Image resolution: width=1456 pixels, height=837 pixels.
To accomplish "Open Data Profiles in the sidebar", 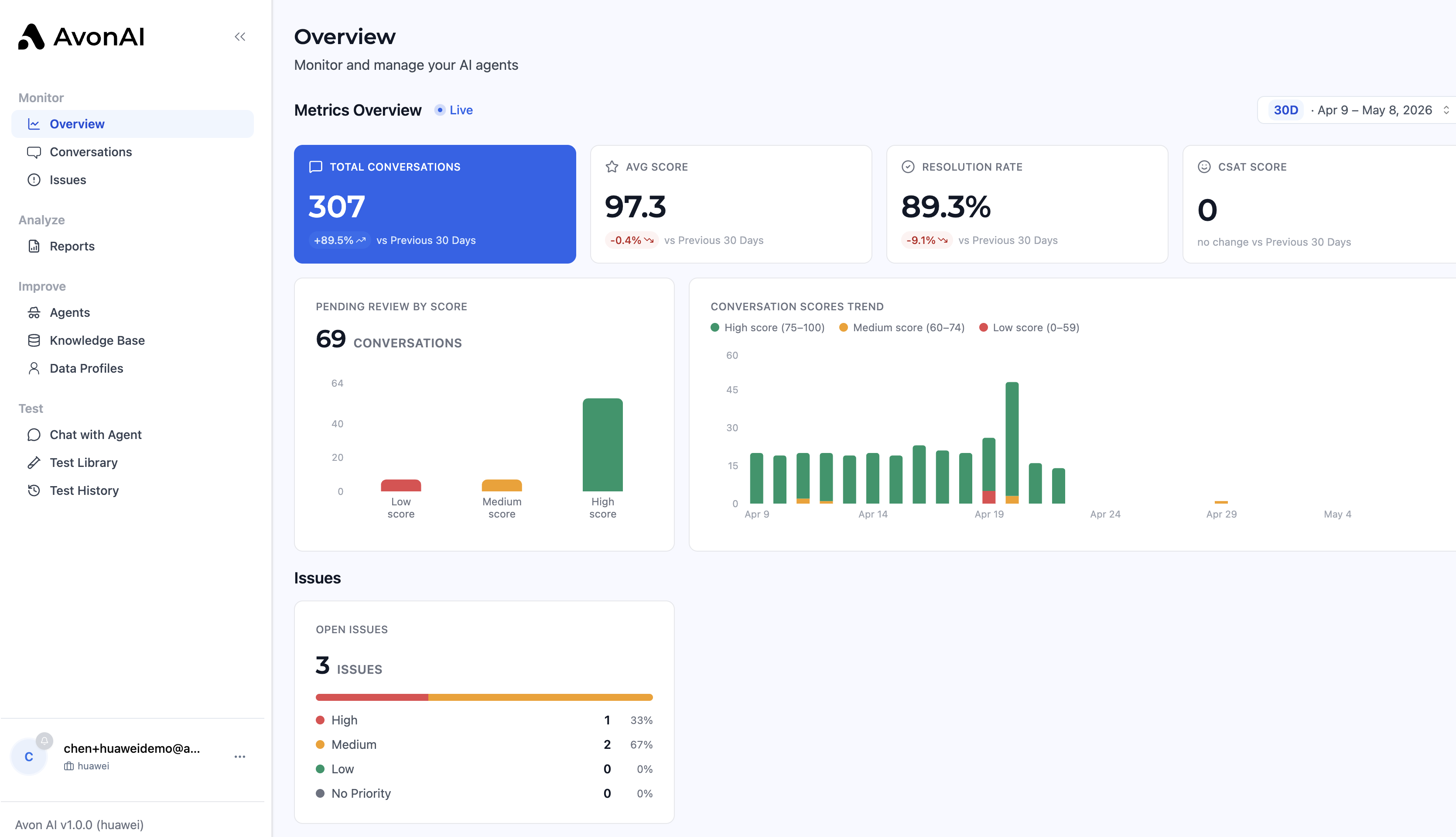I will tap(132, 368).
